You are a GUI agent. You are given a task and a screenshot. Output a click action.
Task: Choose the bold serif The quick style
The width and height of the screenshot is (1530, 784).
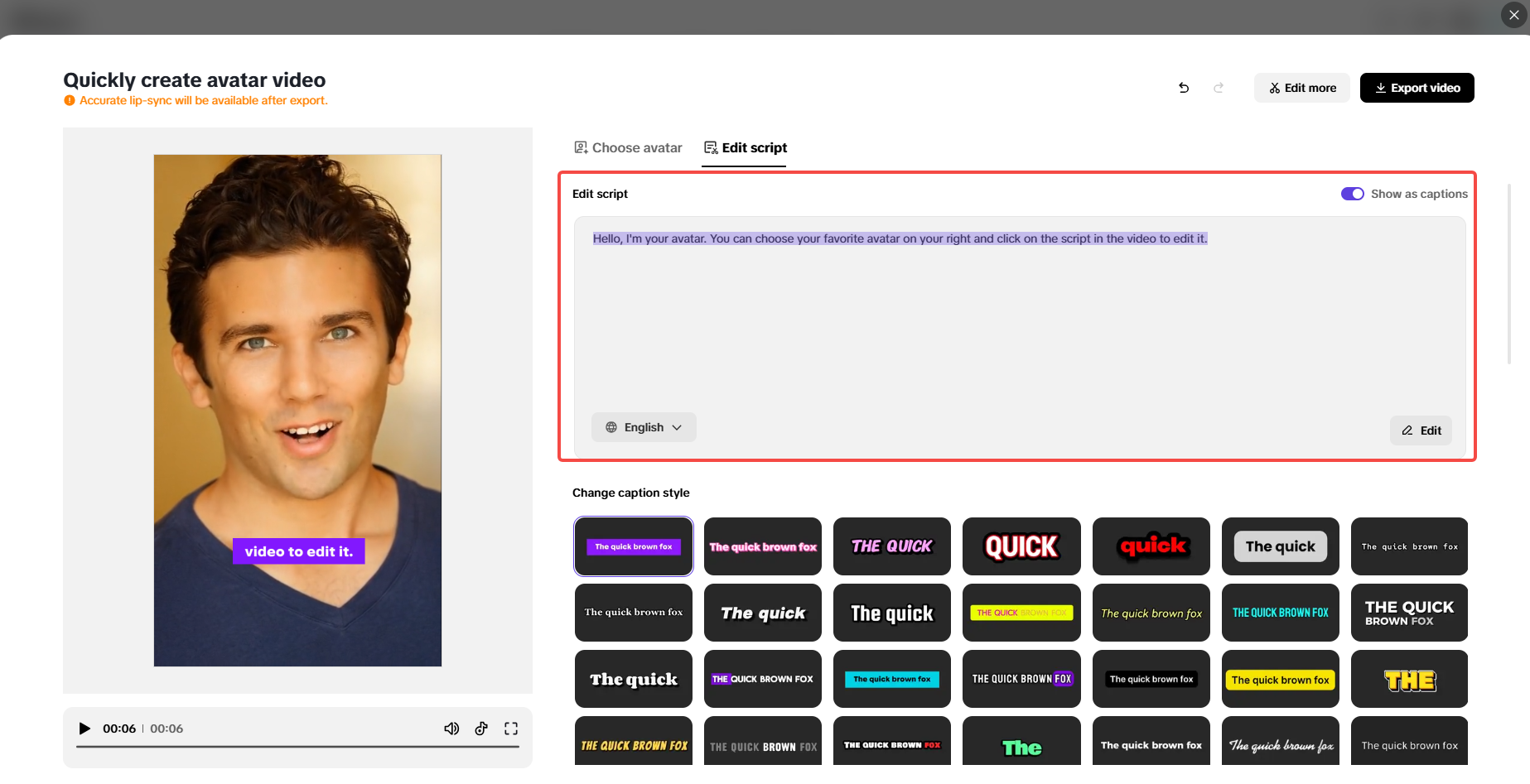point(634,679)
